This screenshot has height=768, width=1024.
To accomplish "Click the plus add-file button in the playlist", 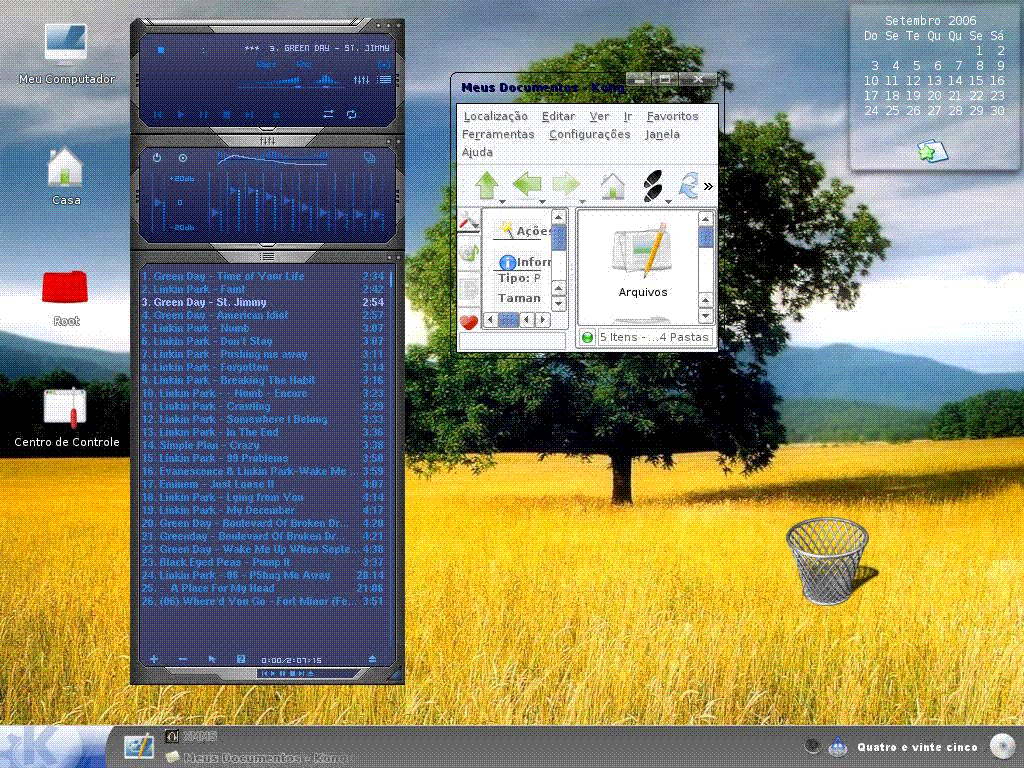I will (154, 659).
